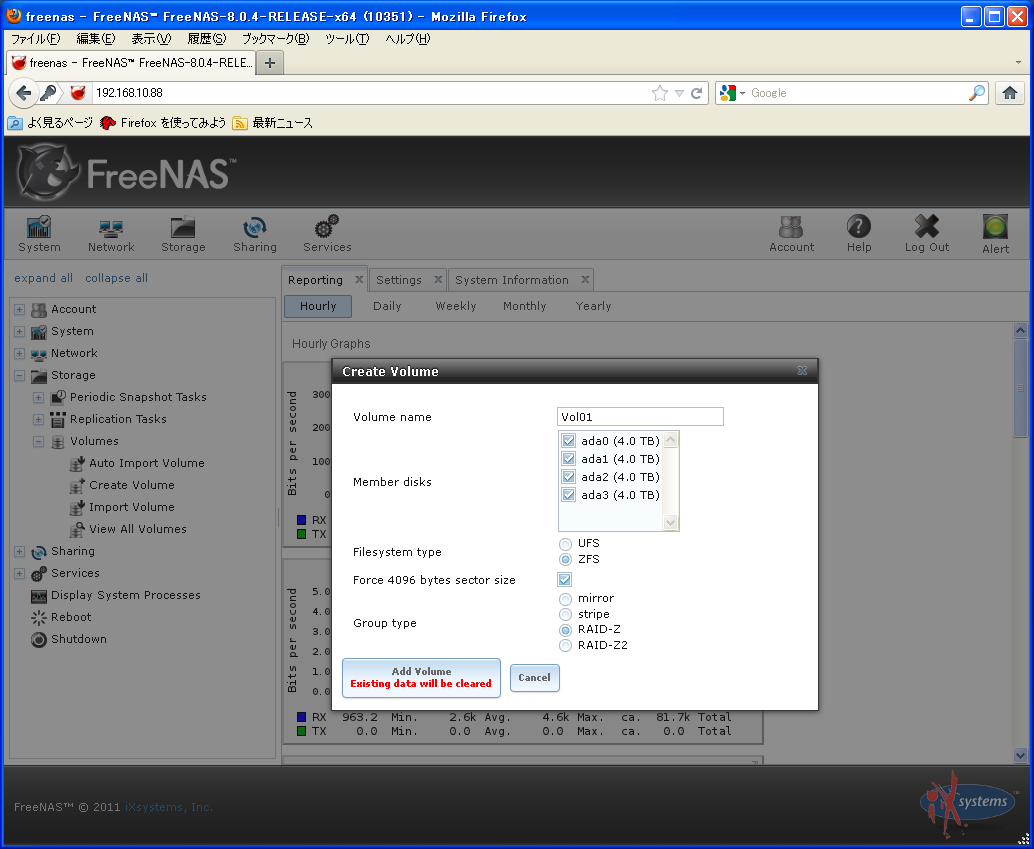
Task: Click the expand all link
Action: 44,278
